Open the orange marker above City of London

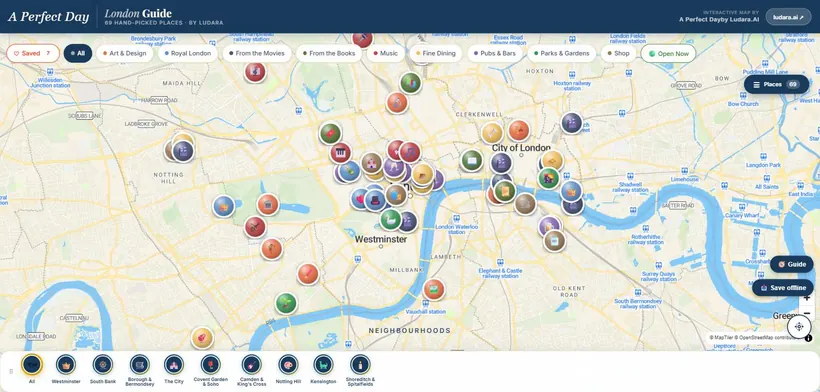coord(519,131)
